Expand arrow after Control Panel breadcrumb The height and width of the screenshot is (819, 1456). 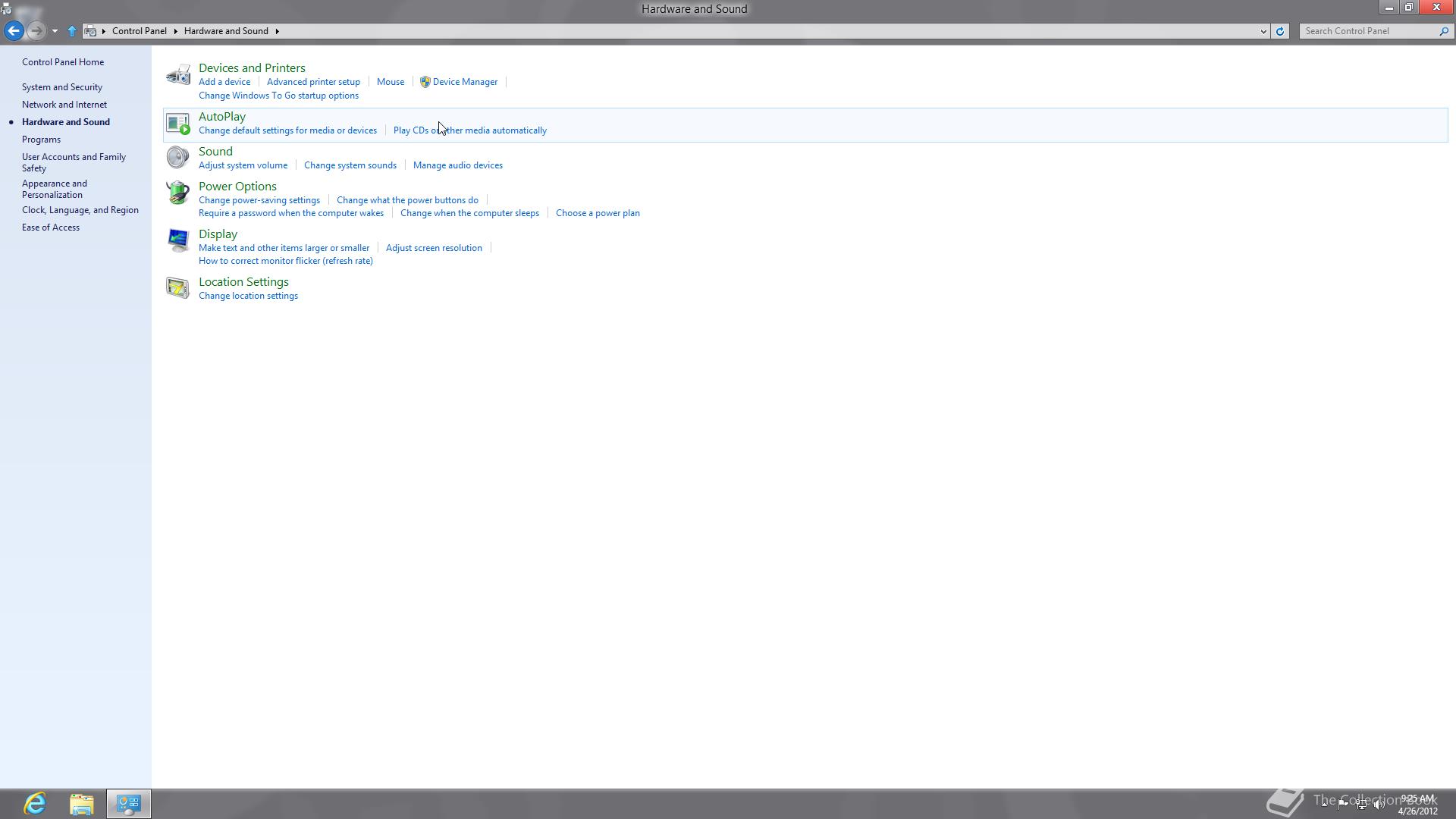175,31
